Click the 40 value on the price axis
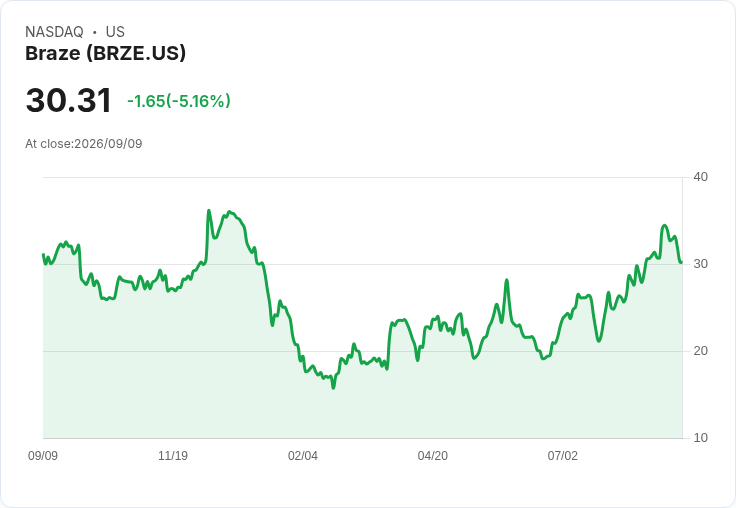This screenshot has height=508, width=736. tap(700, 177)
